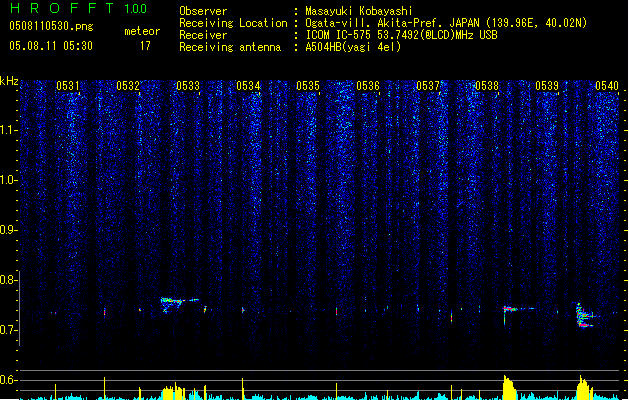This screenshot has height=400, width=629.
Task: Click receiver text ICOM IC-575 53.7492 MHz
Action: click(x=401, y=35)
